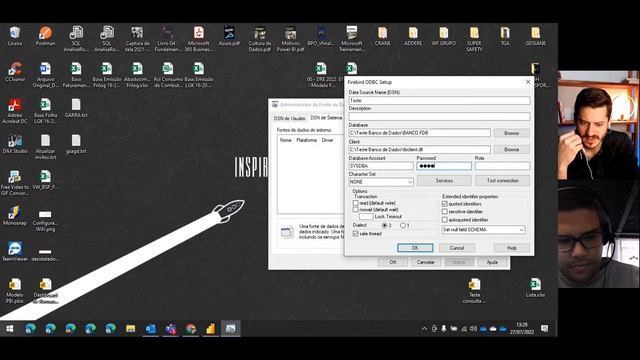The image size is (640, 360).
Task: Select Dialect 3 radio button
Action: pyautogui.click(x=384, y=225)
